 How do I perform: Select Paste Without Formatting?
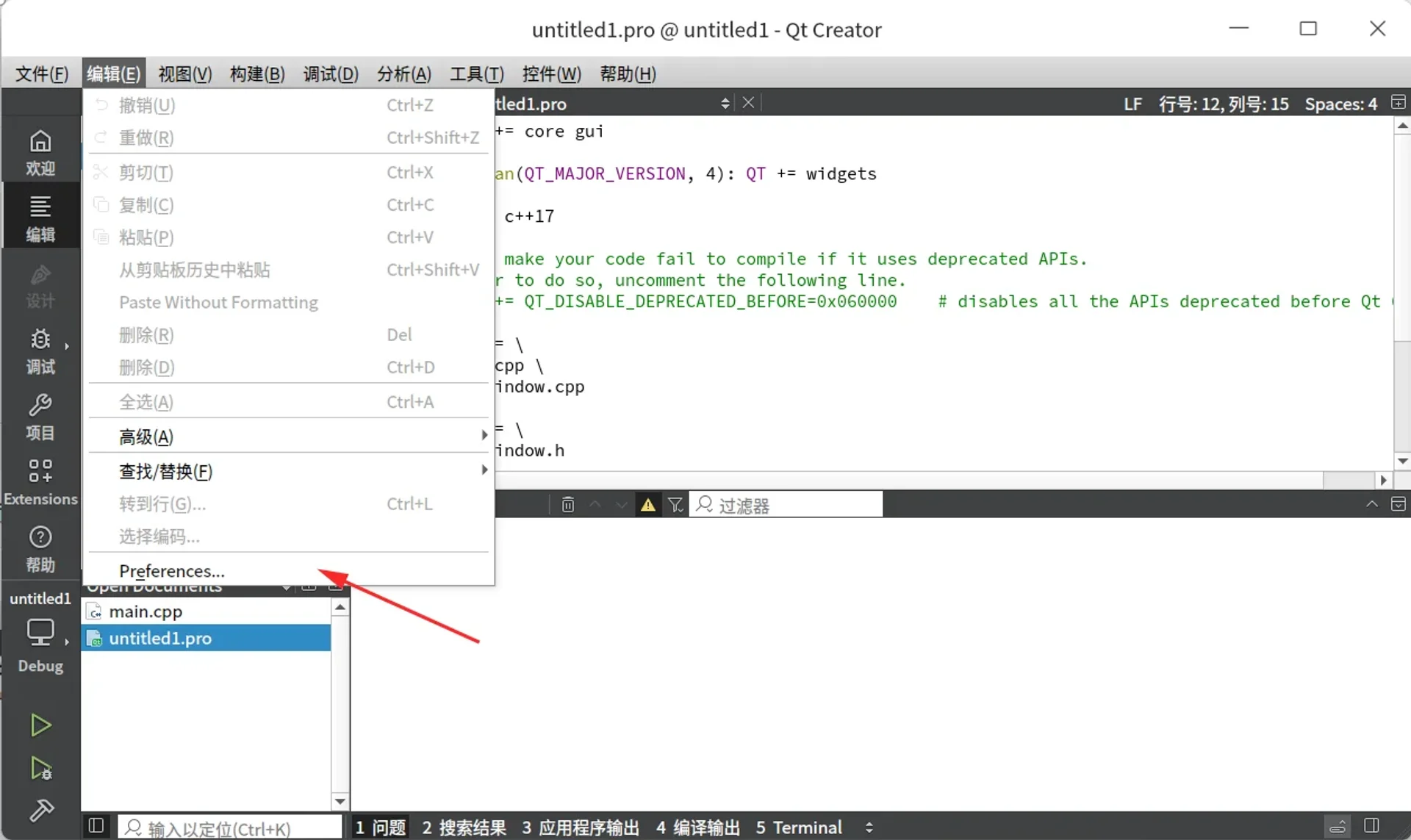tap(218, 302)
